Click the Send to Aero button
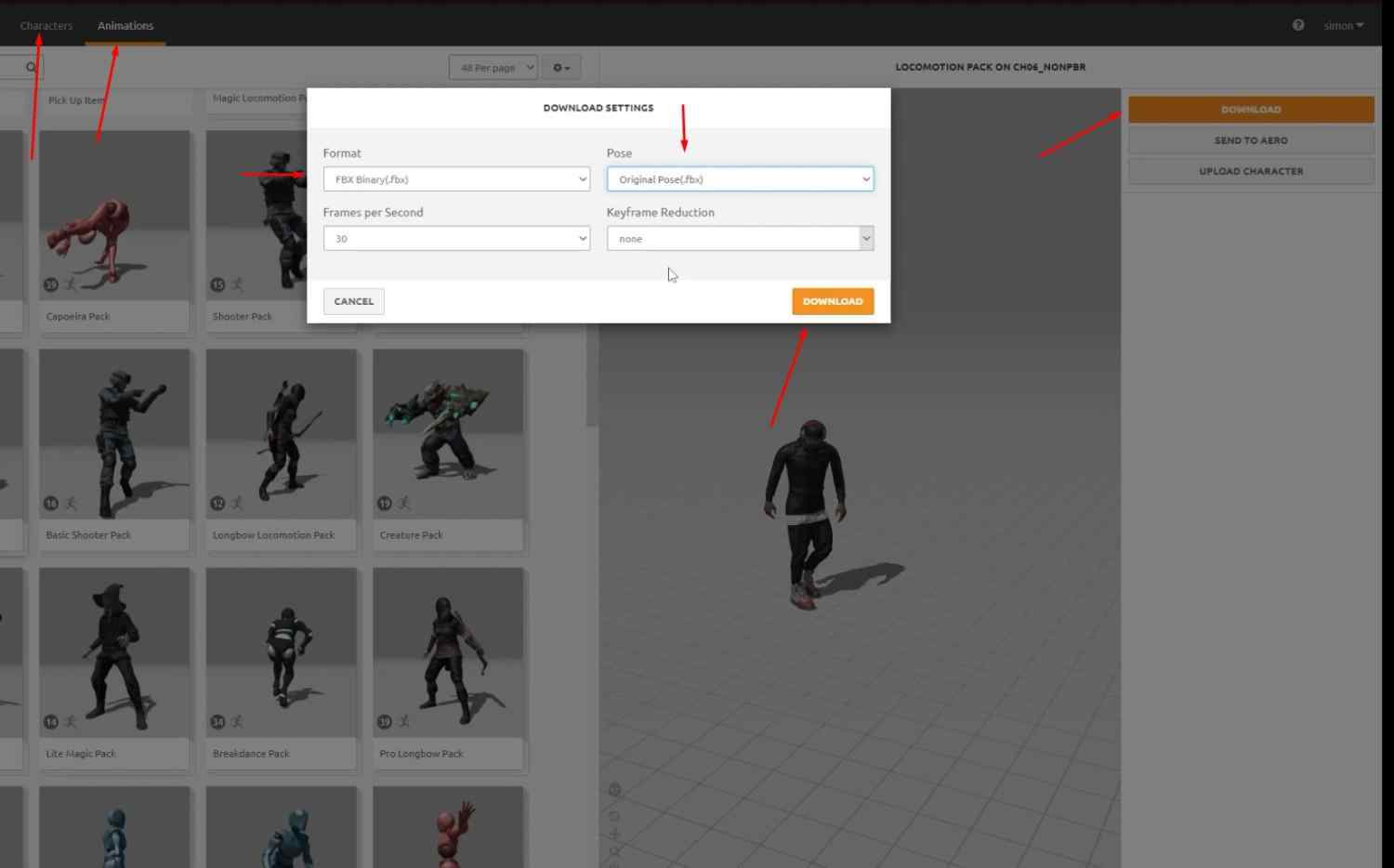The image size is (1394, 868). [1251, 140]
